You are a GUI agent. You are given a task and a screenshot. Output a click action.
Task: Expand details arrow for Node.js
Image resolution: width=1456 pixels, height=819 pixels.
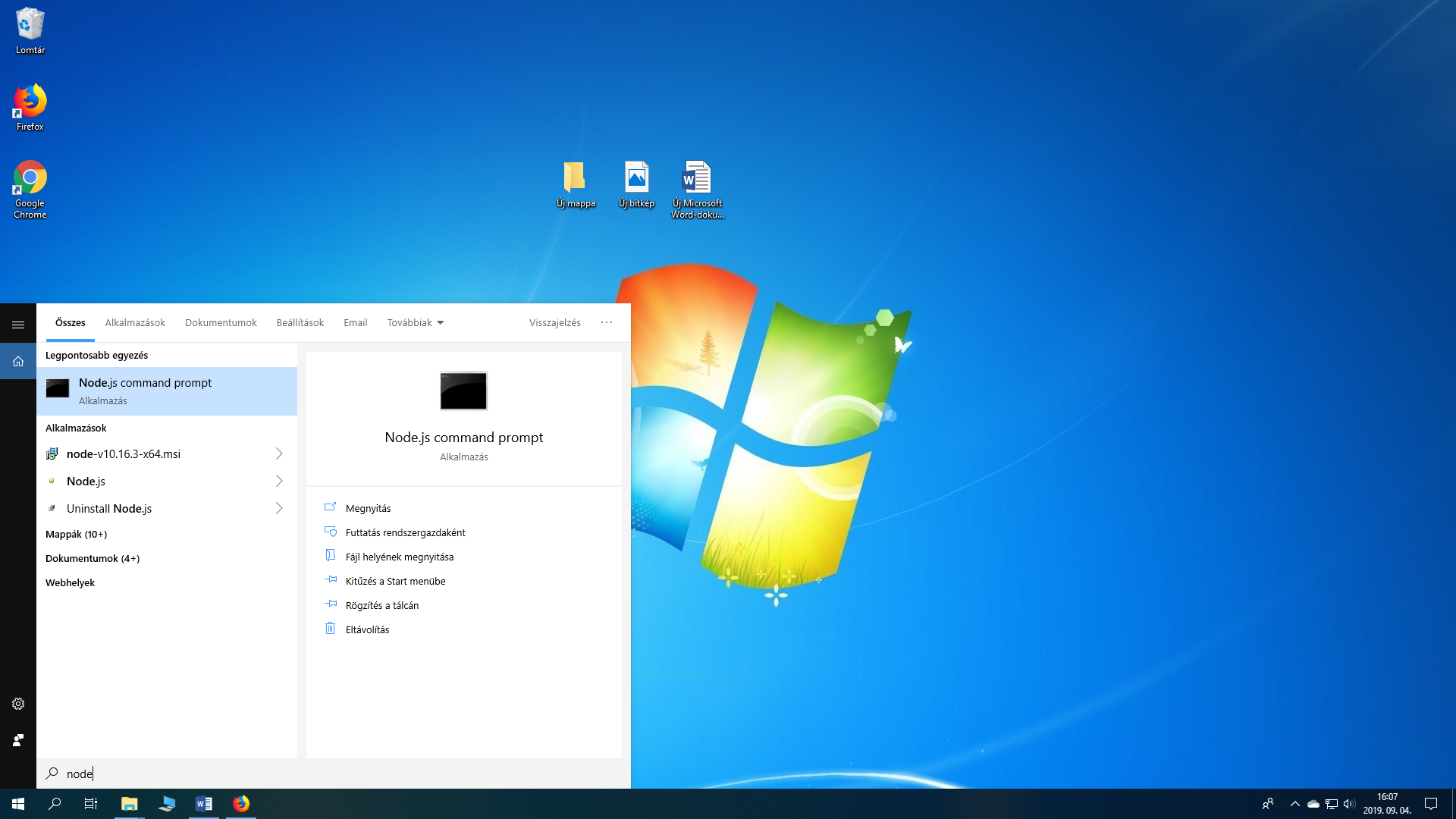[279, 482]
